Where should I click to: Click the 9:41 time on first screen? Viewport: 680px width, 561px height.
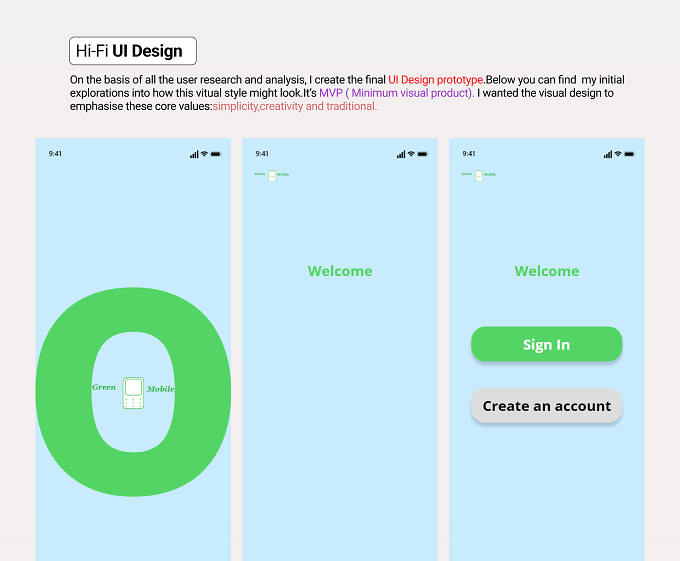[55, 153]
